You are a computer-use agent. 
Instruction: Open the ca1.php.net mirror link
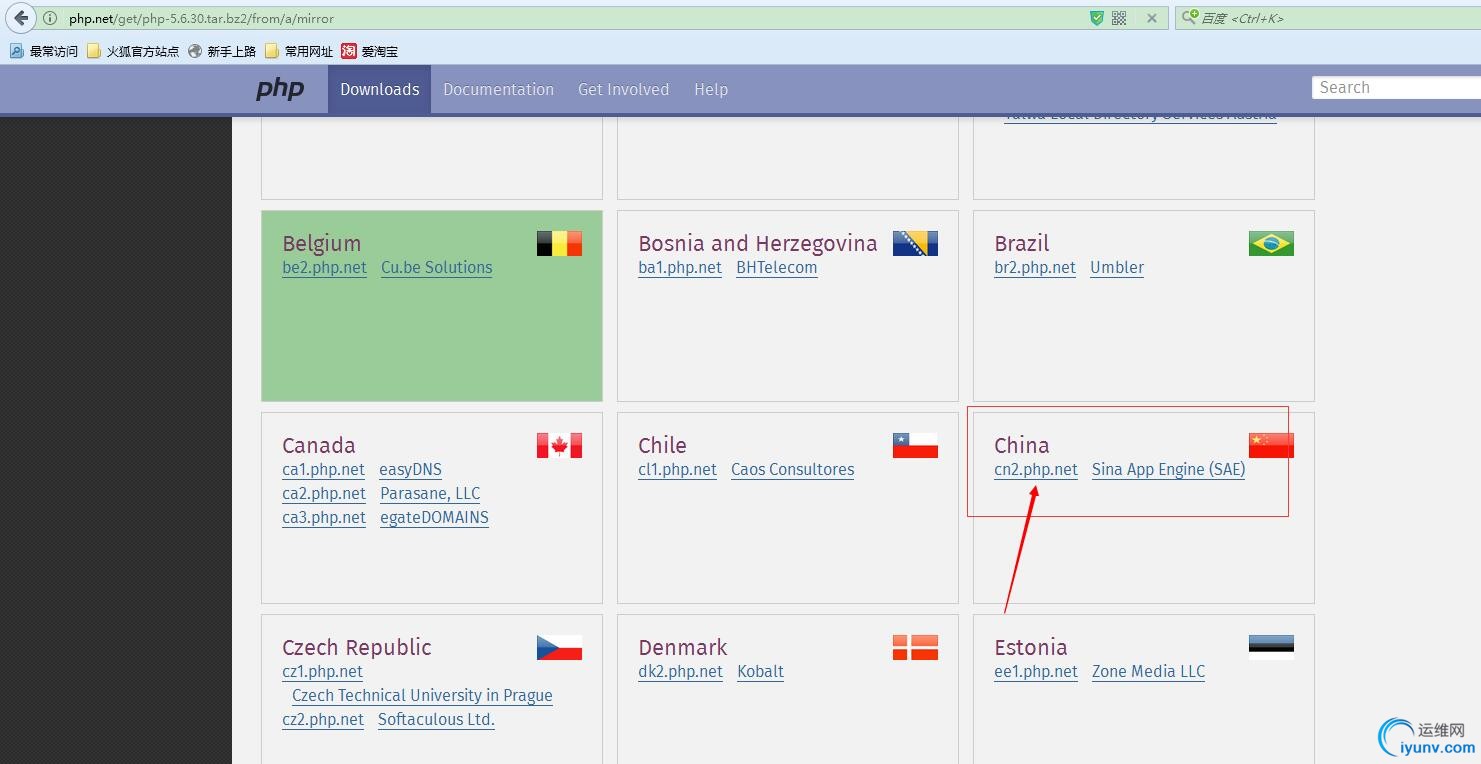coord(323,470)
